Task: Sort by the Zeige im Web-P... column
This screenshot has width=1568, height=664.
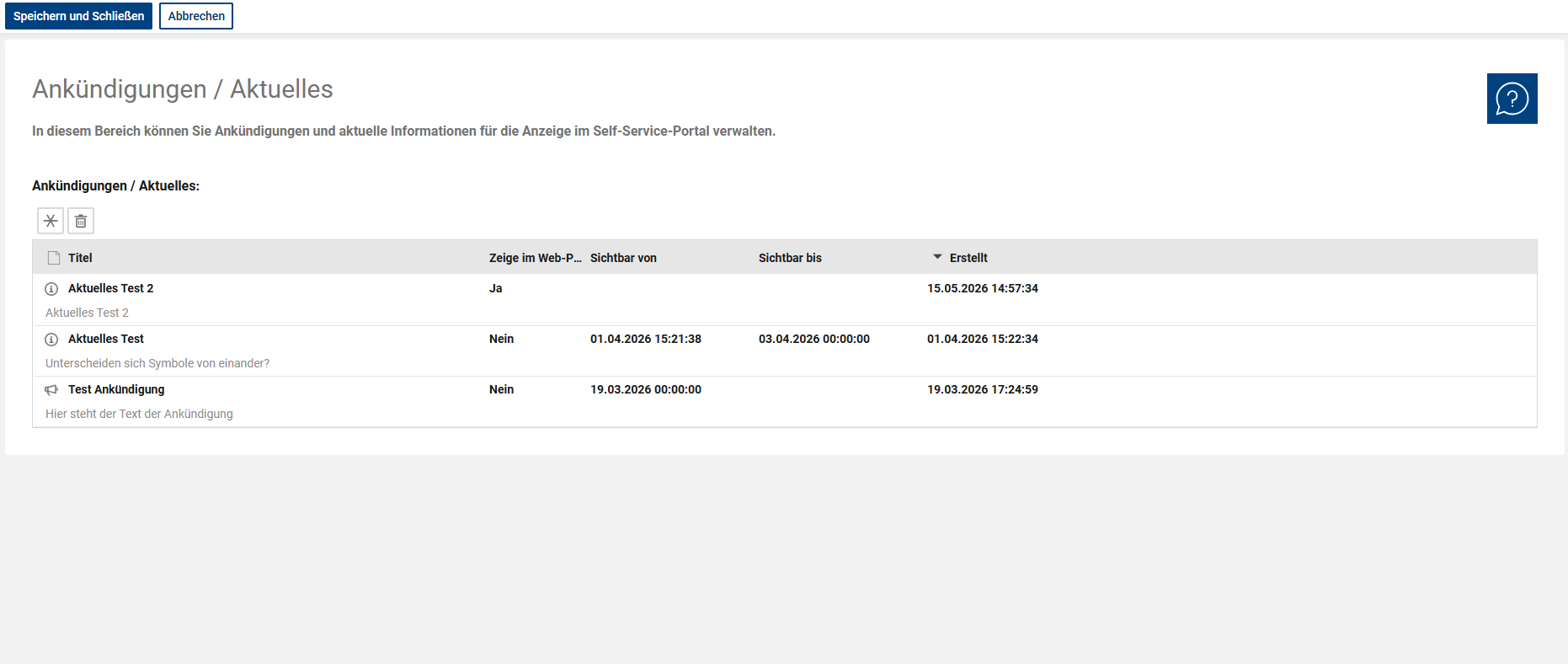Action: click(536, 258)
